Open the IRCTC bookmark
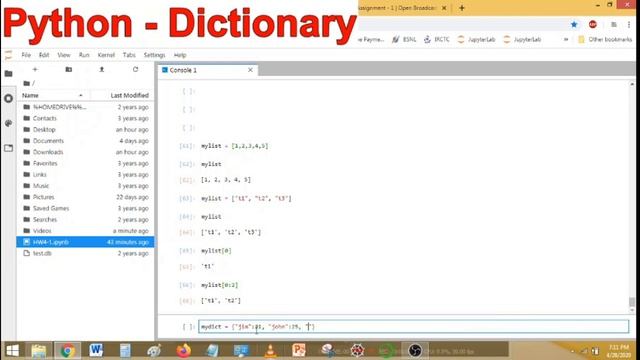The width and height of the screenshot is (640, 360). click(436, 40)
